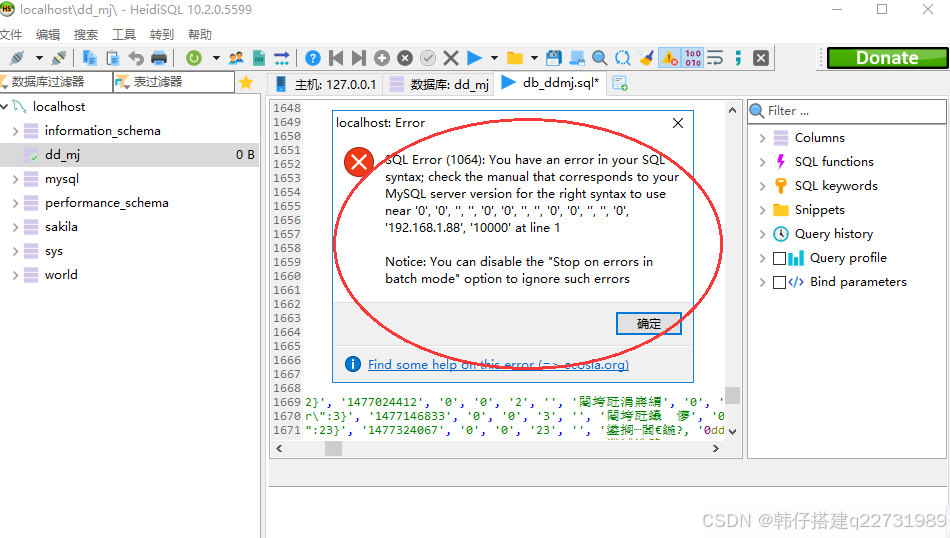Click the green Donate button

pos(887,58)
